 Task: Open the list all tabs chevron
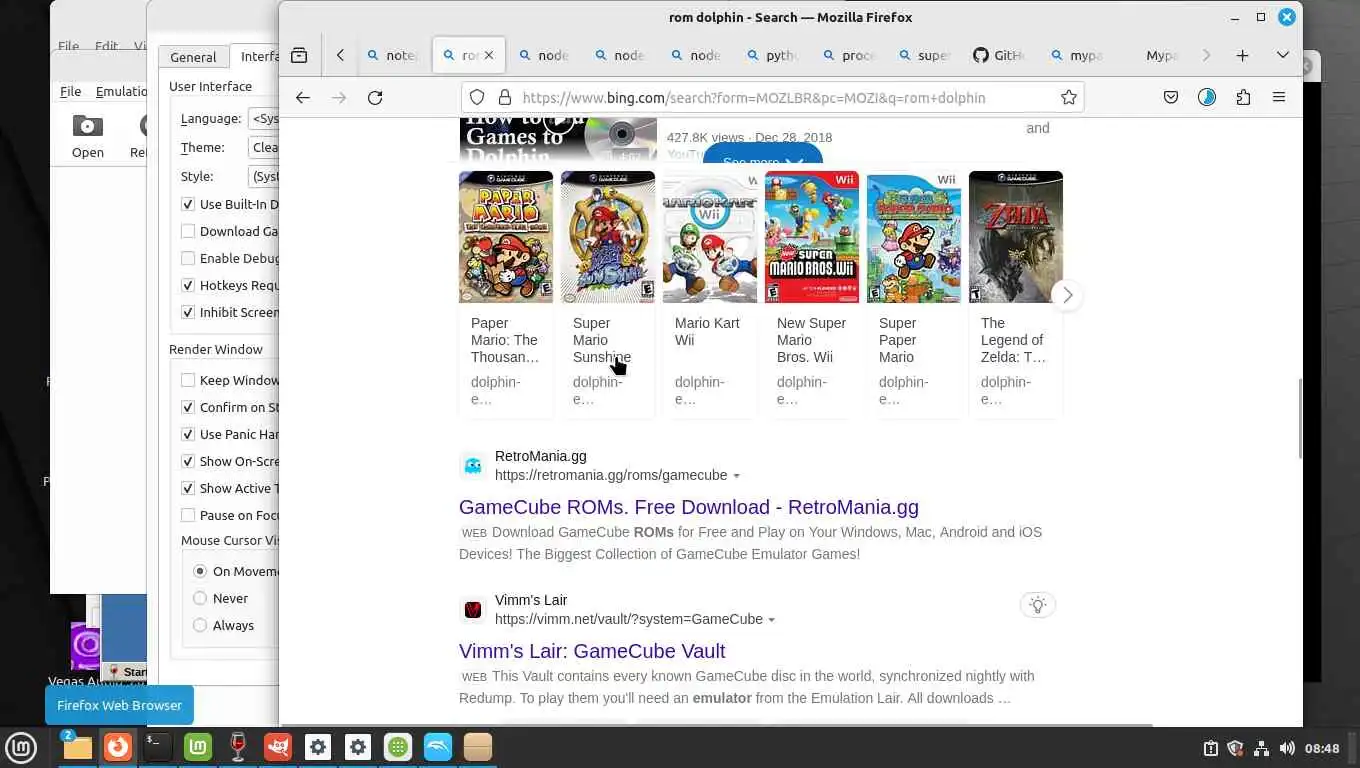[1282, 55]
